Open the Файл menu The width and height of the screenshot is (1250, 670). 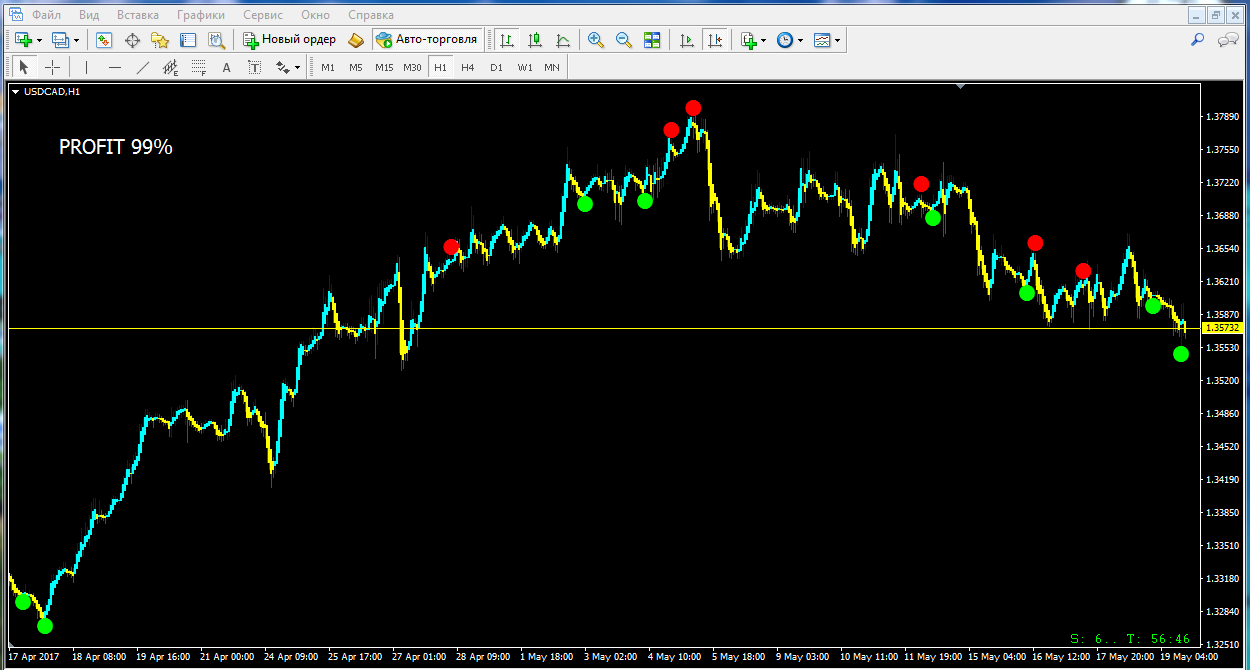[44, 15]
